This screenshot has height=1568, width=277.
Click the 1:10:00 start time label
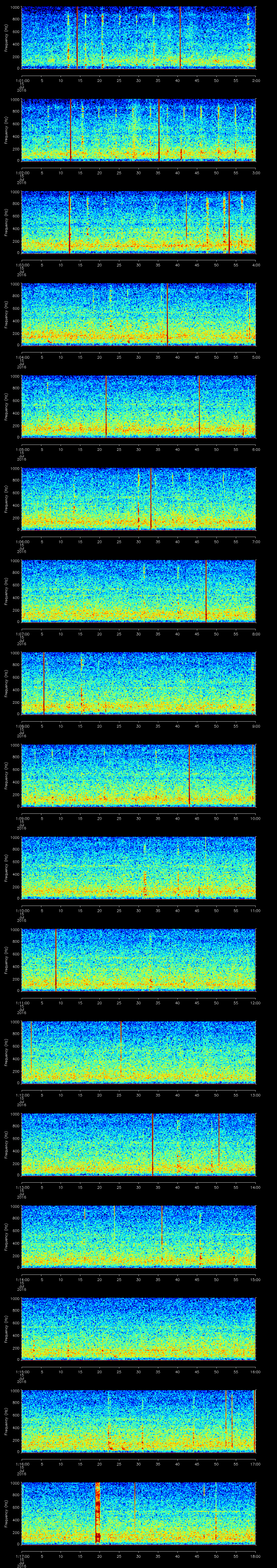(x=22, y=910)
